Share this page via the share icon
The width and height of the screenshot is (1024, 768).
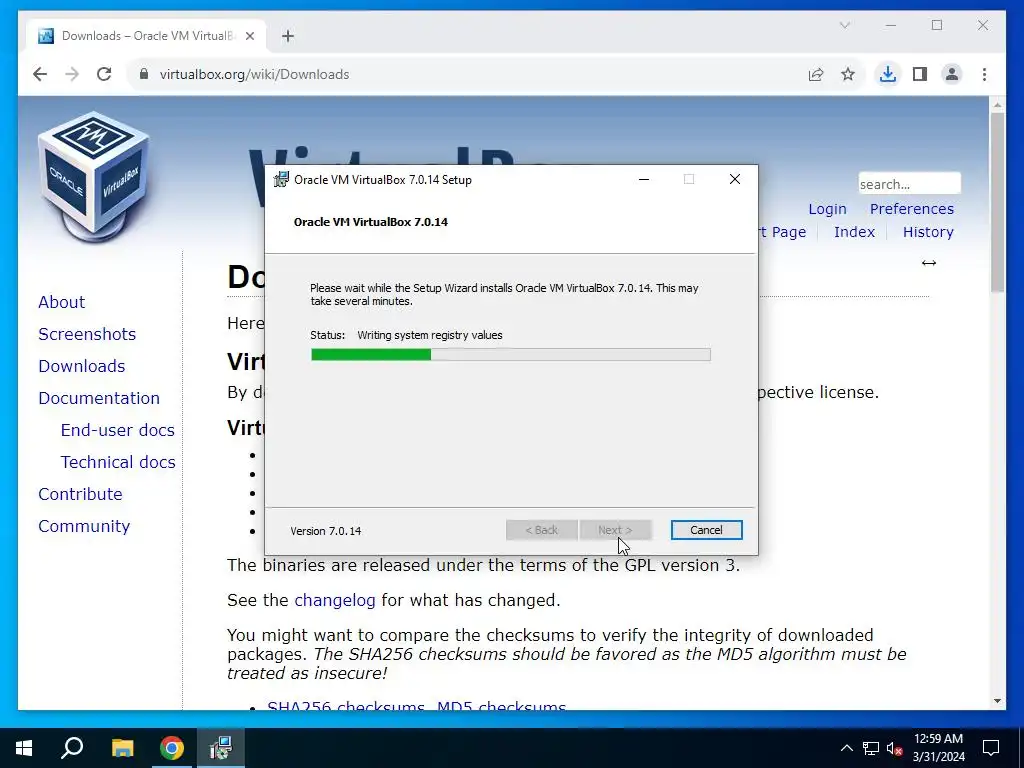(x=816, y=74)
